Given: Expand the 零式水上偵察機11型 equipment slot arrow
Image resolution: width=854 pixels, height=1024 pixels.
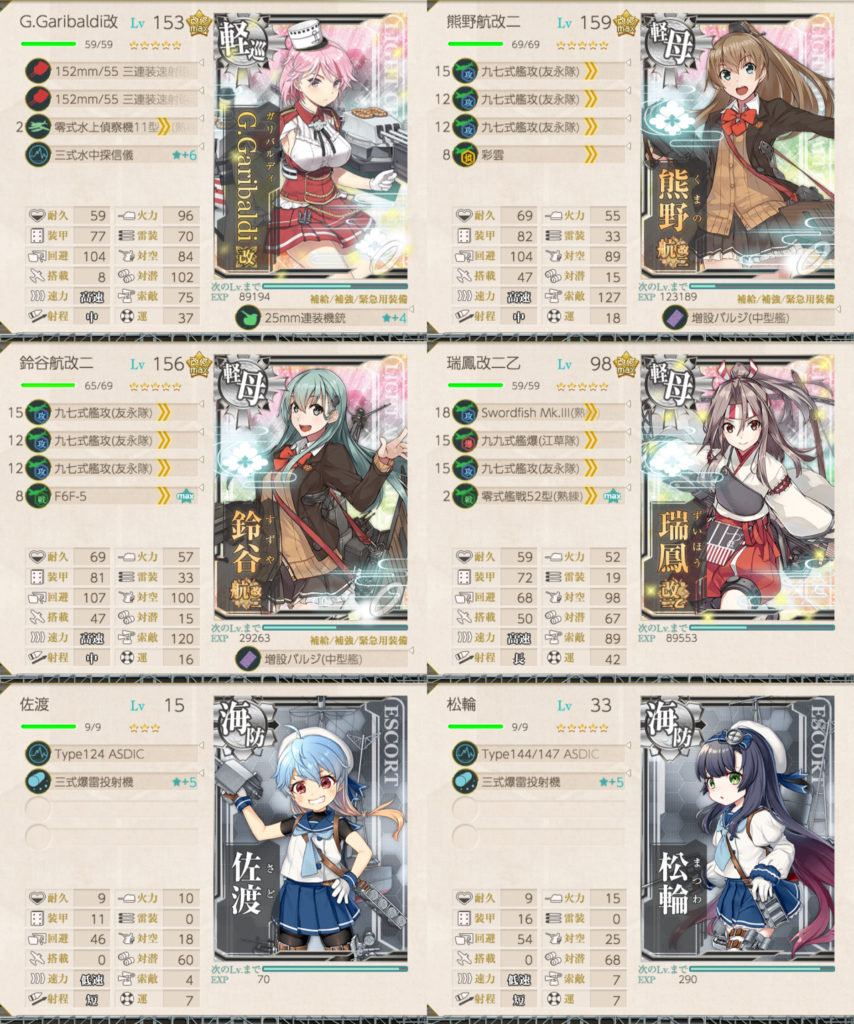Looking at the screenshot, I should pos(201,119).
